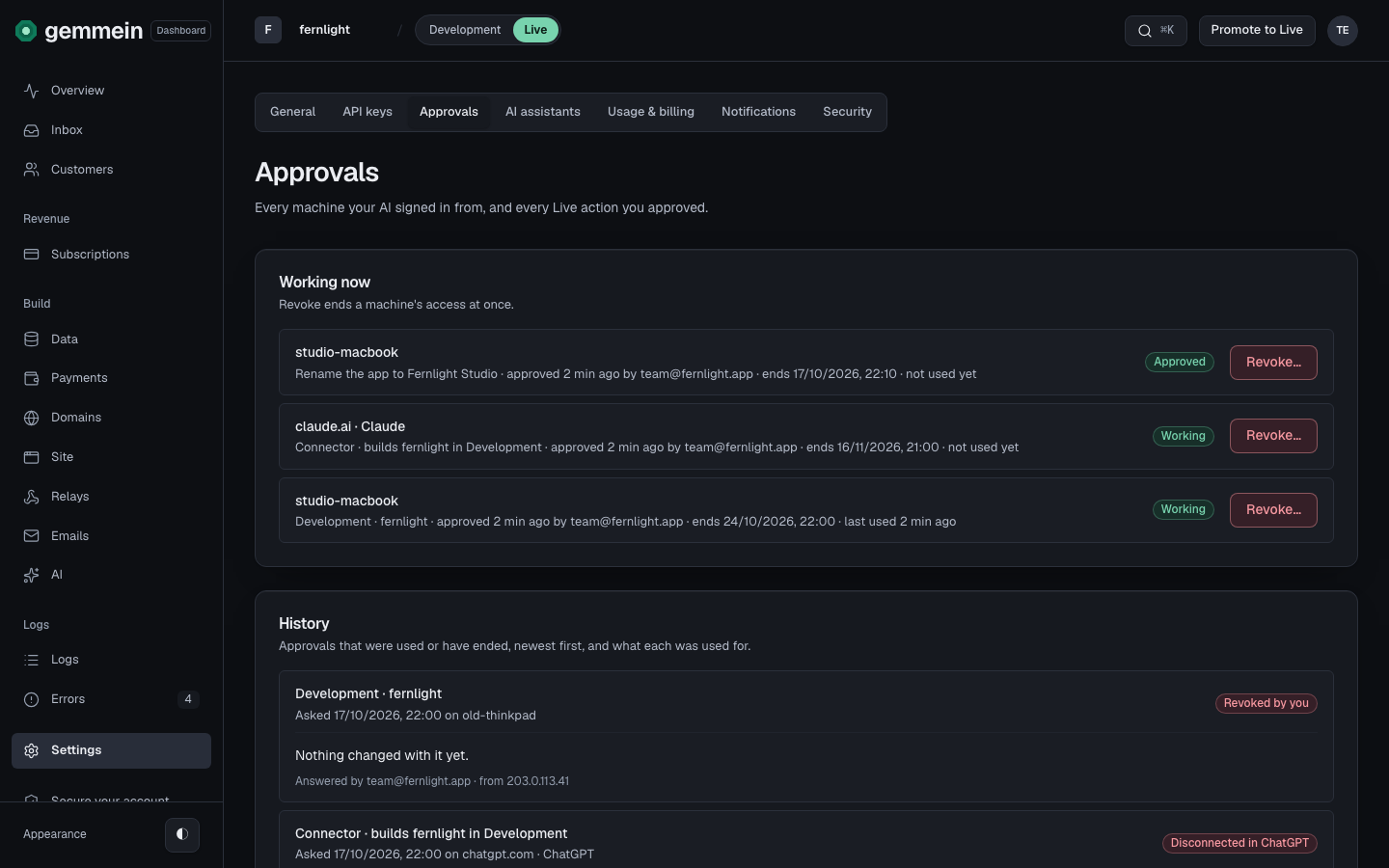1389x868 pixels.
Task: Select the Approvals tab
Action: 449,112
